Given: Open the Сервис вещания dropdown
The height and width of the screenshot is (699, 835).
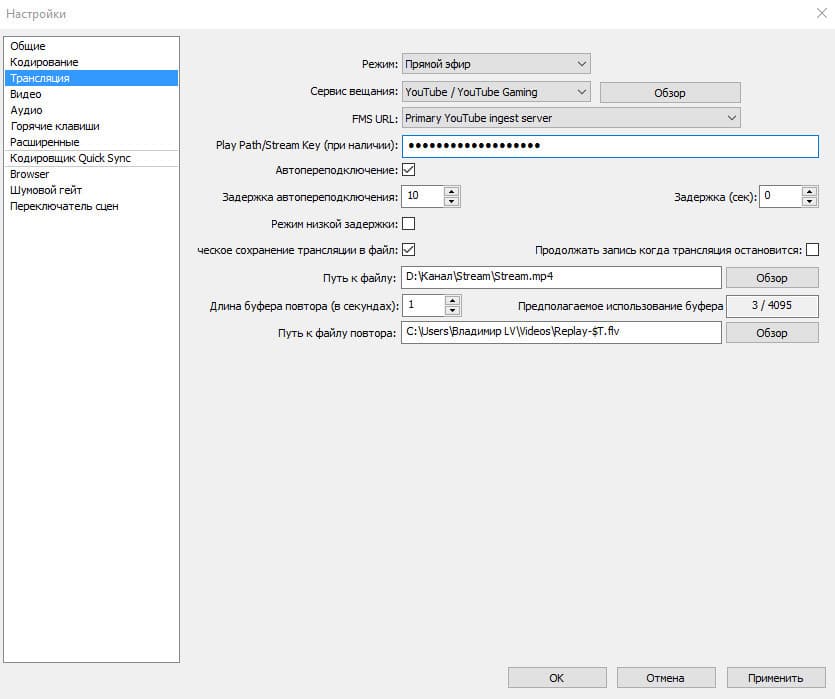Looking at the screenshot, I should [x=496, y=92].
